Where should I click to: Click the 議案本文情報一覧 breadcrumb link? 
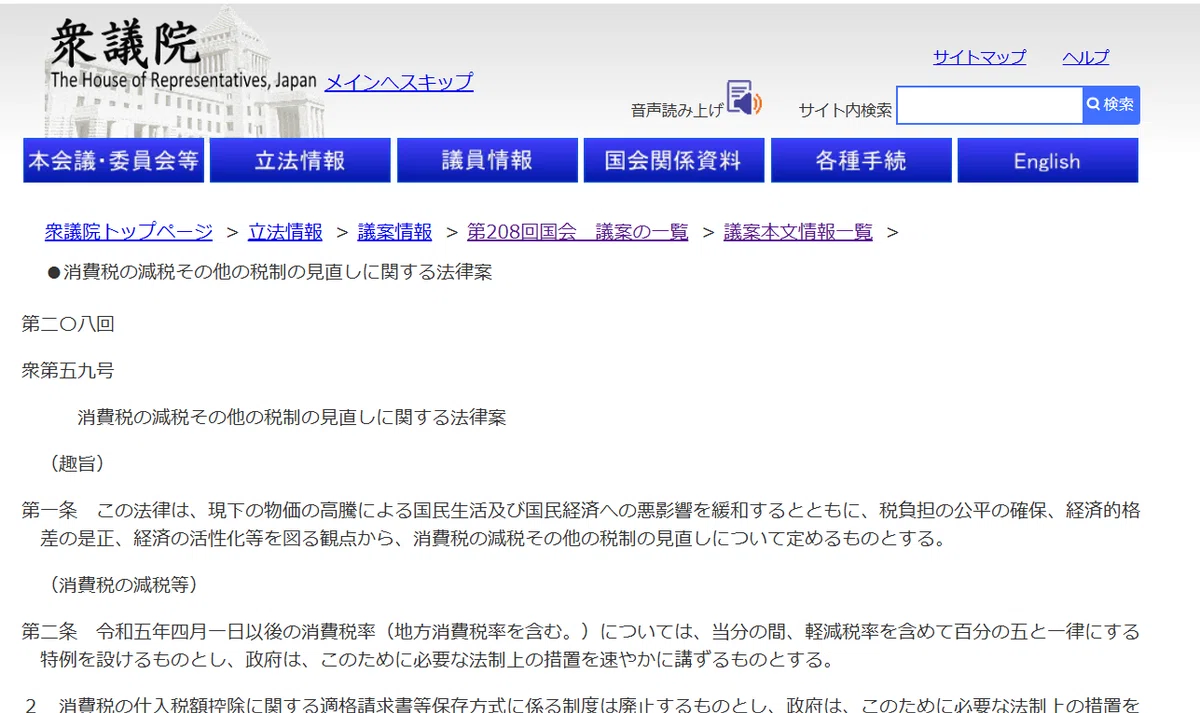(798, 232)
